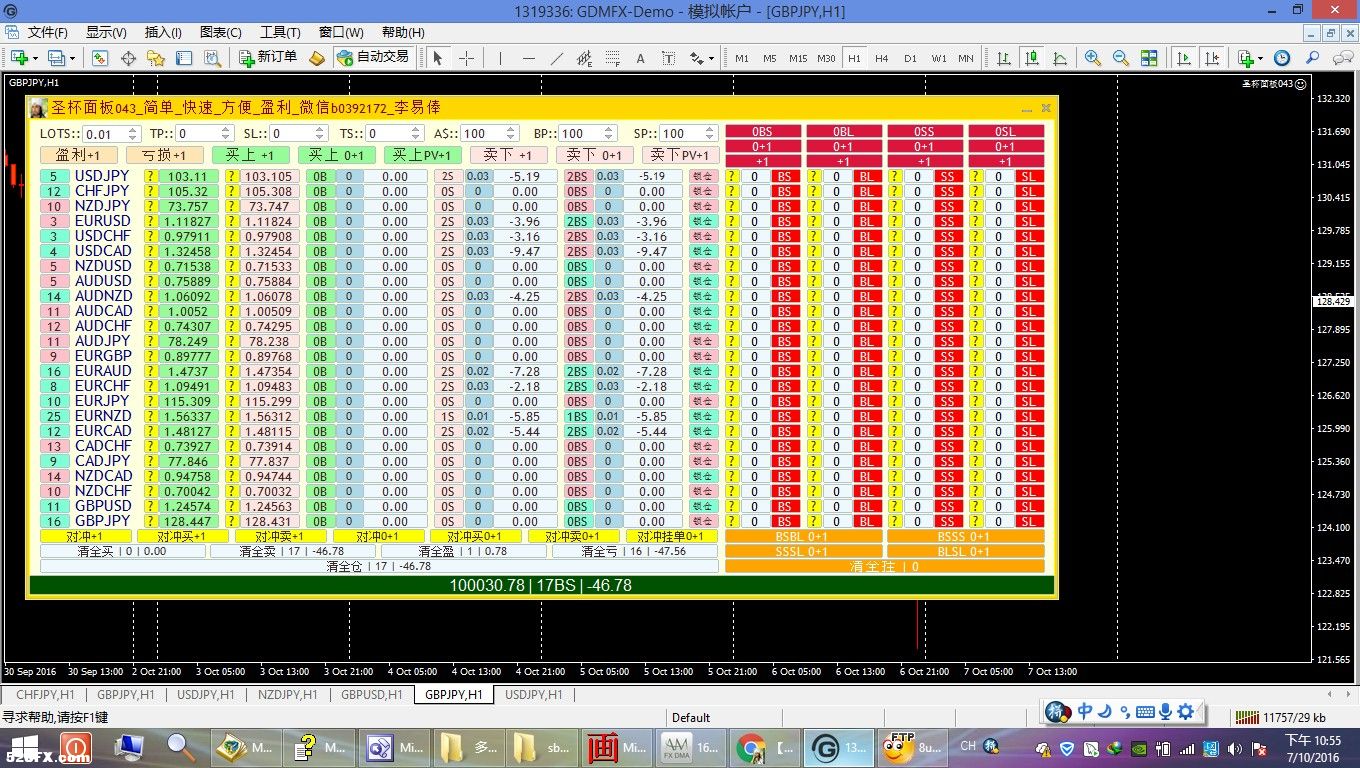Image resolution: width=1360 pixels, height=768 pixels.
Task: Open MetaEditor yellow book icon
Action: (317, 58)
